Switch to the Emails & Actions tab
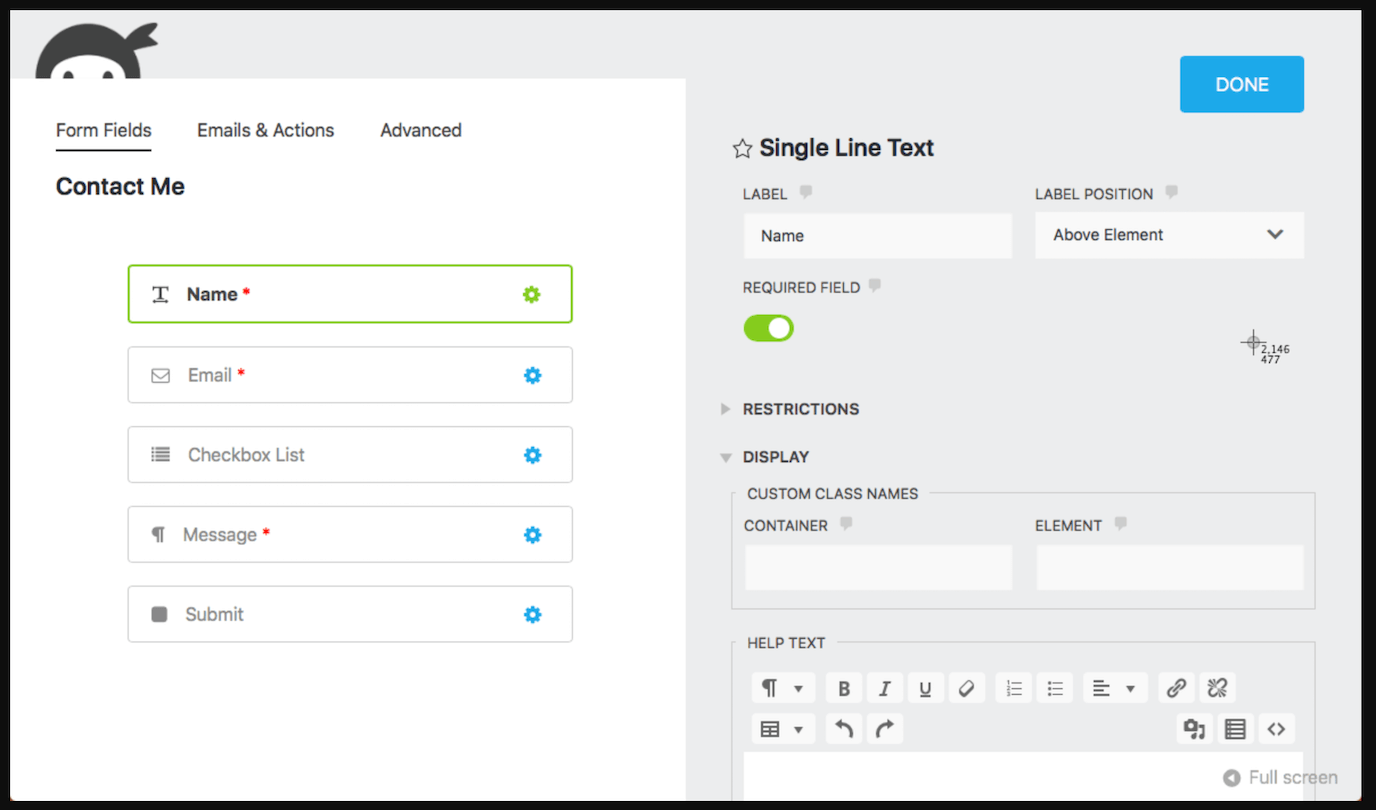The image size is (1376, 810). click(265, 130)
